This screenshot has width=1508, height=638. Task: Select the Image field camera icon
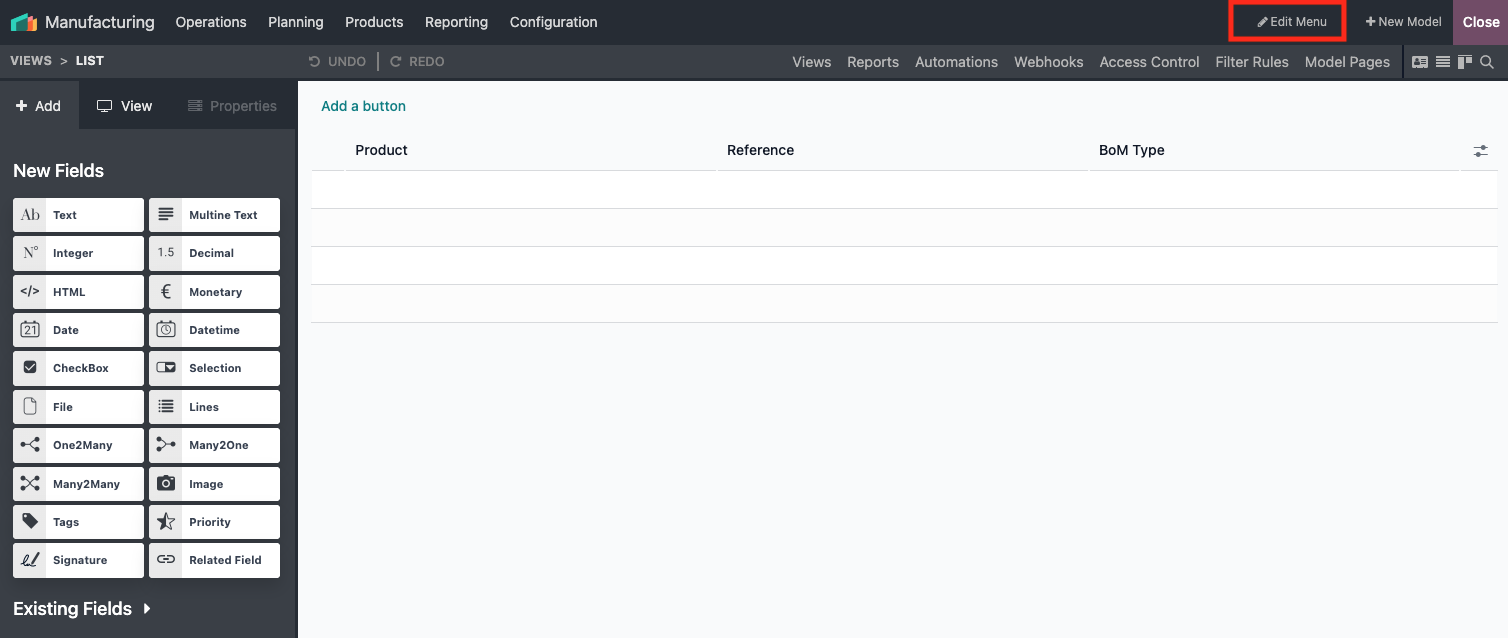pyautogui.click(x=166, y=484)
